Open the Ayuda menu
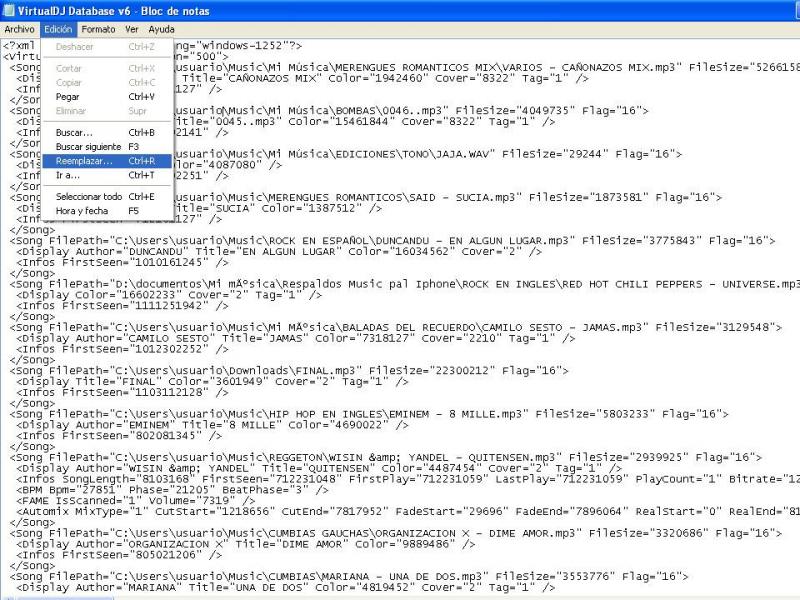Image resolution: width=800 pixels, height=600 pixels. pyautogui.click(x=161, y=30)
